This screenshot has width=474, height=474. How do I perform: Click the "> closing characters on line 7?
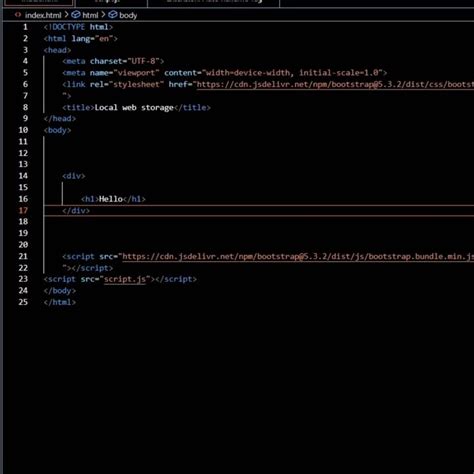tap(67, 96)
